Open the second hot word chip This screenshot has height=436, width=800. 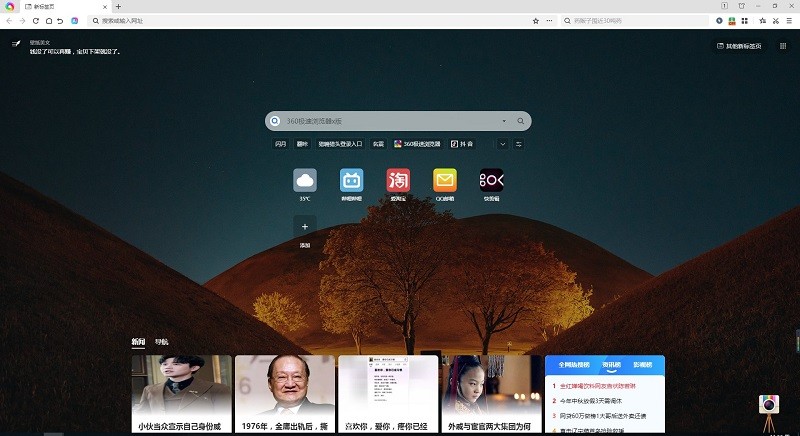303,144
